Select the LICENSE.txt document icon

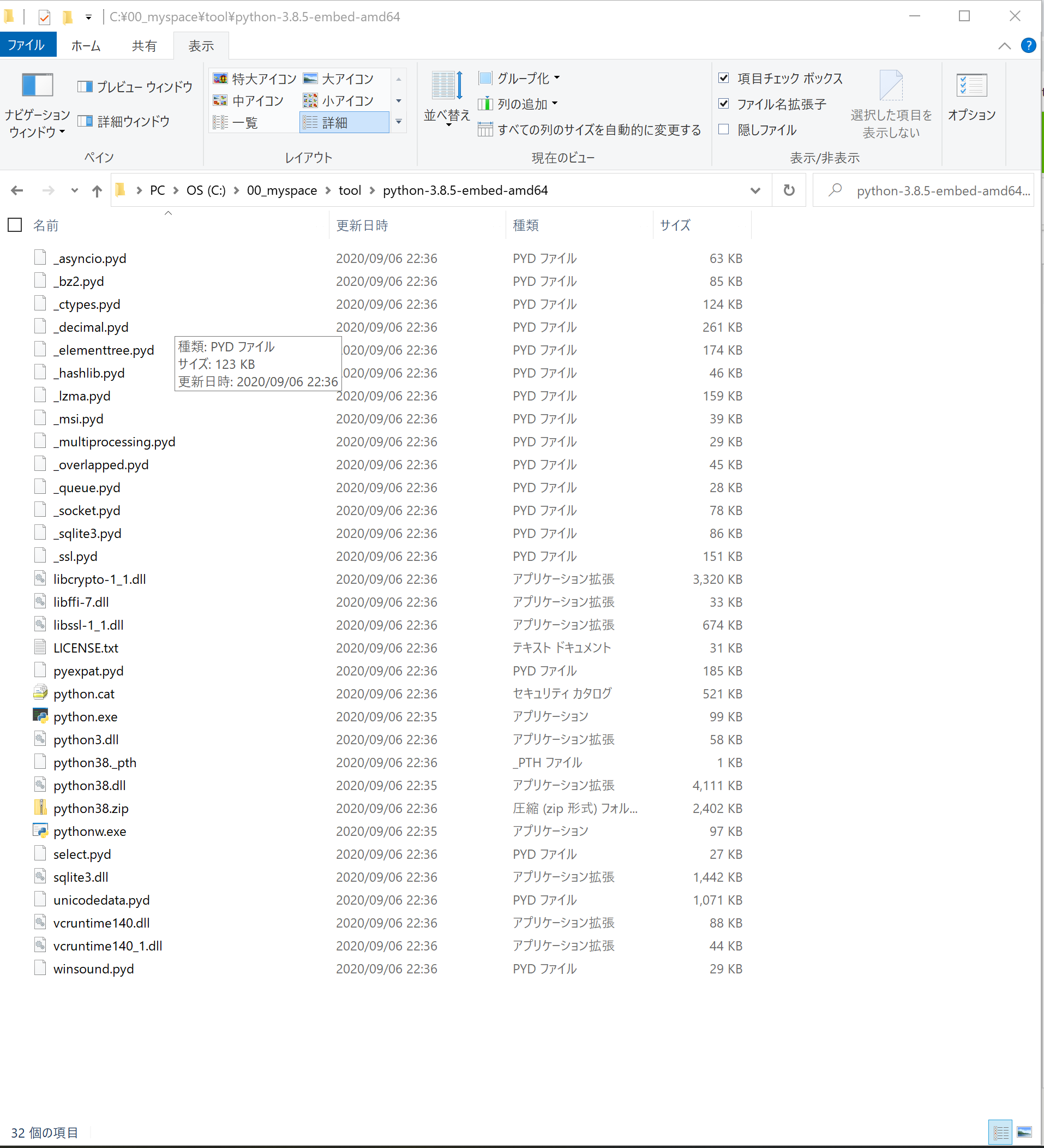click(40, 647)
